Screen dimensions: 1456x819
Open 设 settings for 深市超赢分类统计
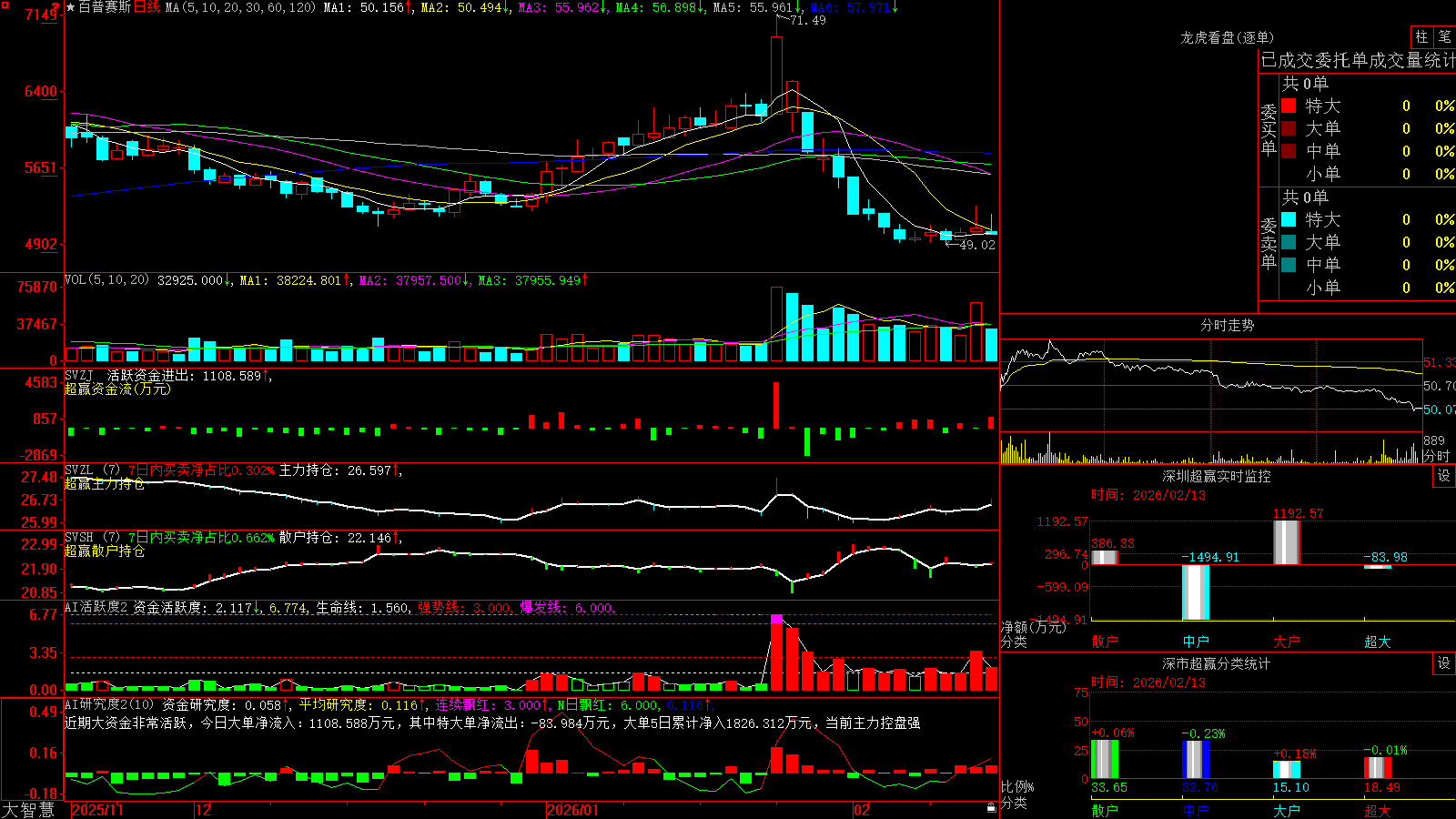[x=1444, y=663]
